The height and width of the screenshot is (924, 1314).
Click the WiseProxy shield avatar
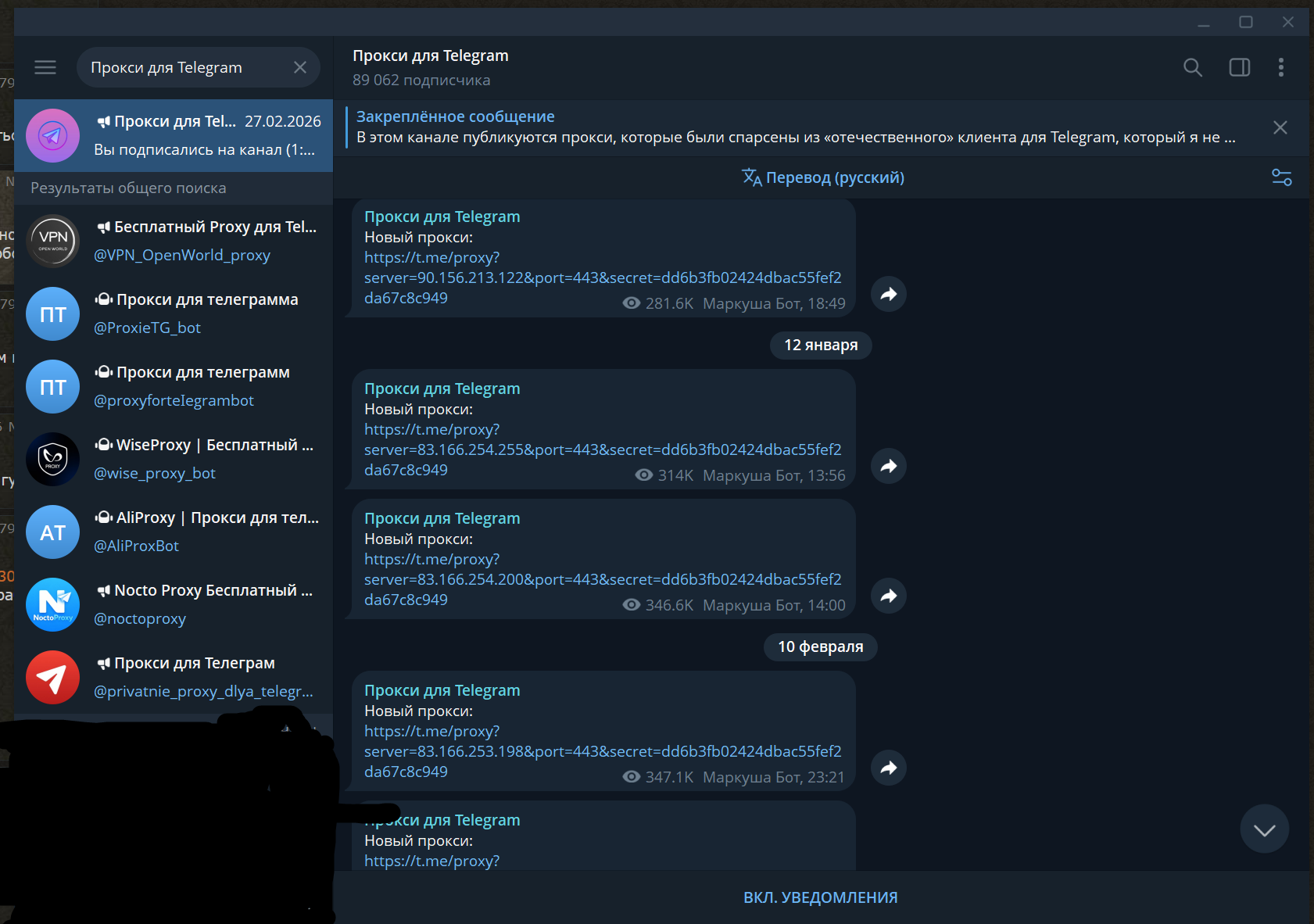tap(53, 459)
